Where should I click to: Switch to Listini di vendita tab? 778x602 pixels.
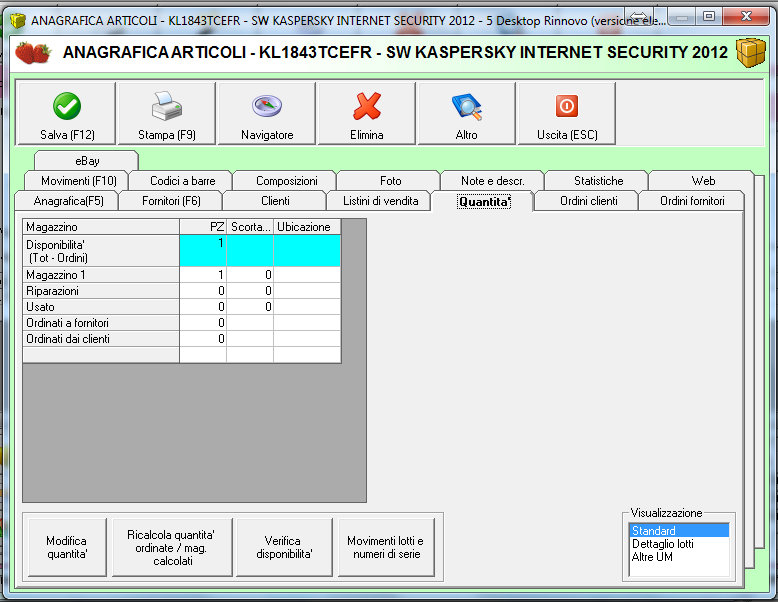[x=380, y=201]
